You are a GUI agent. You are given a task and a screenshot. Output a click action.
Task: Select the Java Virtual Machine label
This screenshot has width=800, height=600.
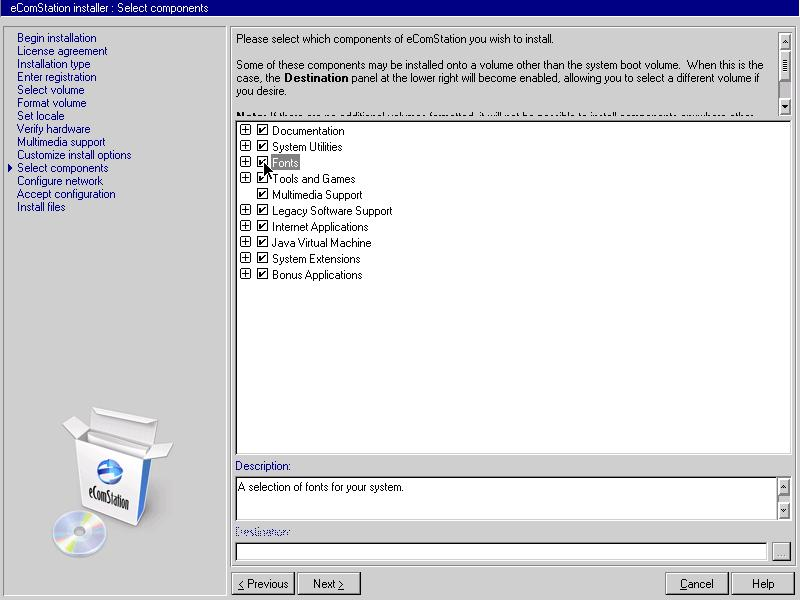[x=321, y=243]
